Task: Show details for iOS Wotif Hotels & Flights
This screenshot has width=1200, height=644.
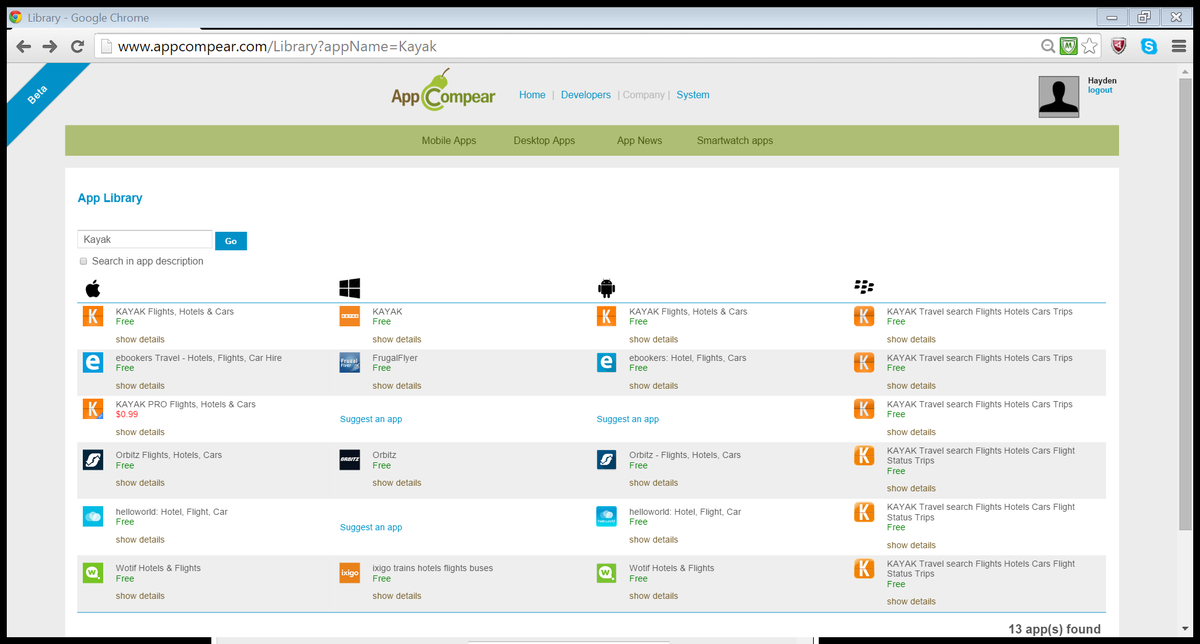Action: coord(140,596)
